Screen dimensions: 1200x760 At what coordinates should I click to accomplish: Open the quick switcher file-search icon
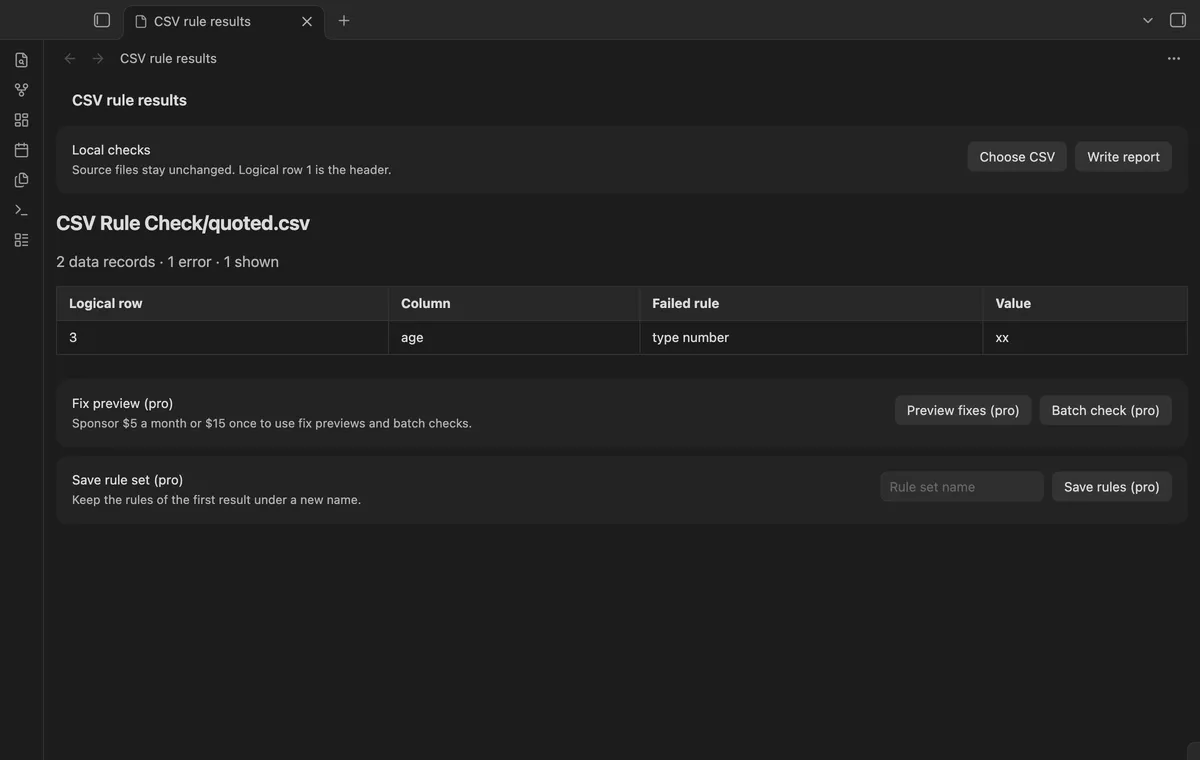[21, 60]
